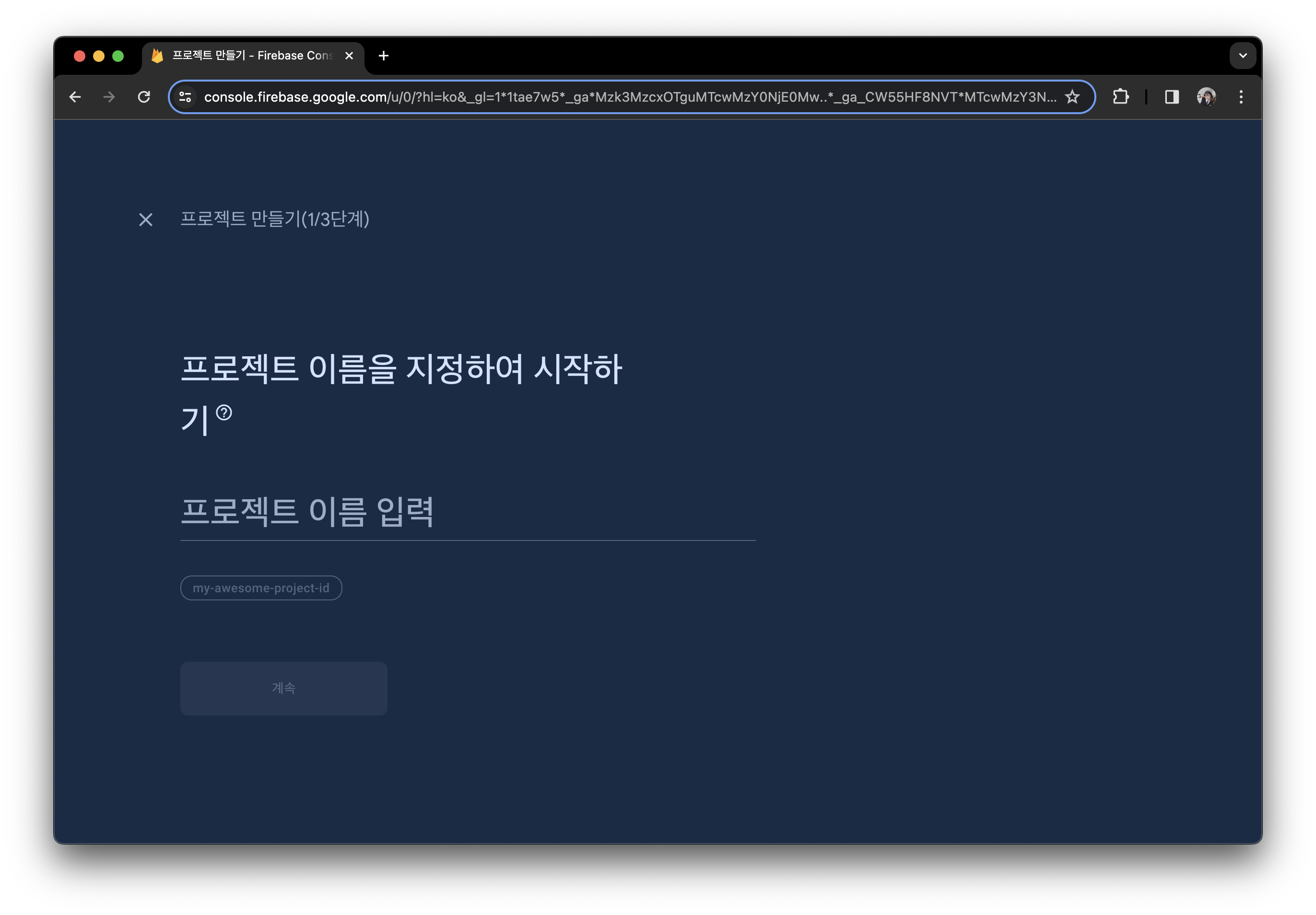Click the 계속 button
The height and width of the screenshot is (915, 1316).
point(284,688)
